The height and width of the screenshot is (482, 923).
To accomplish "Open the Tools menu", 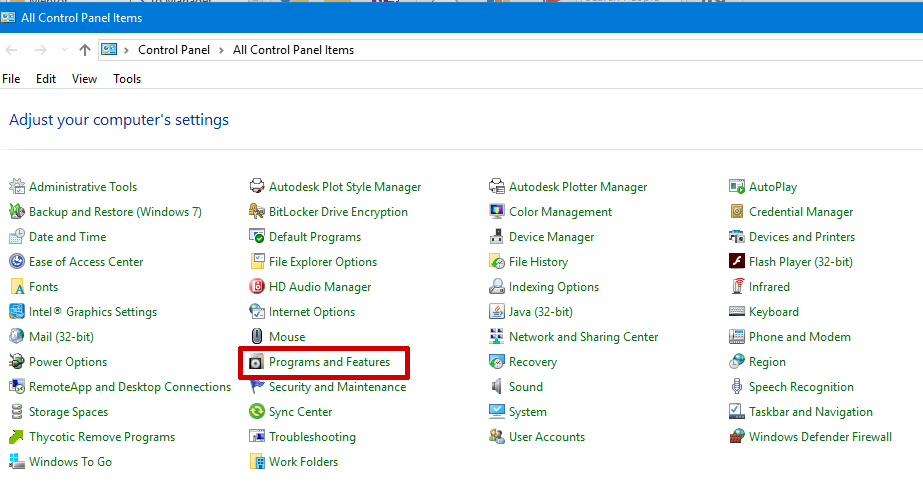I will [127, 79].
